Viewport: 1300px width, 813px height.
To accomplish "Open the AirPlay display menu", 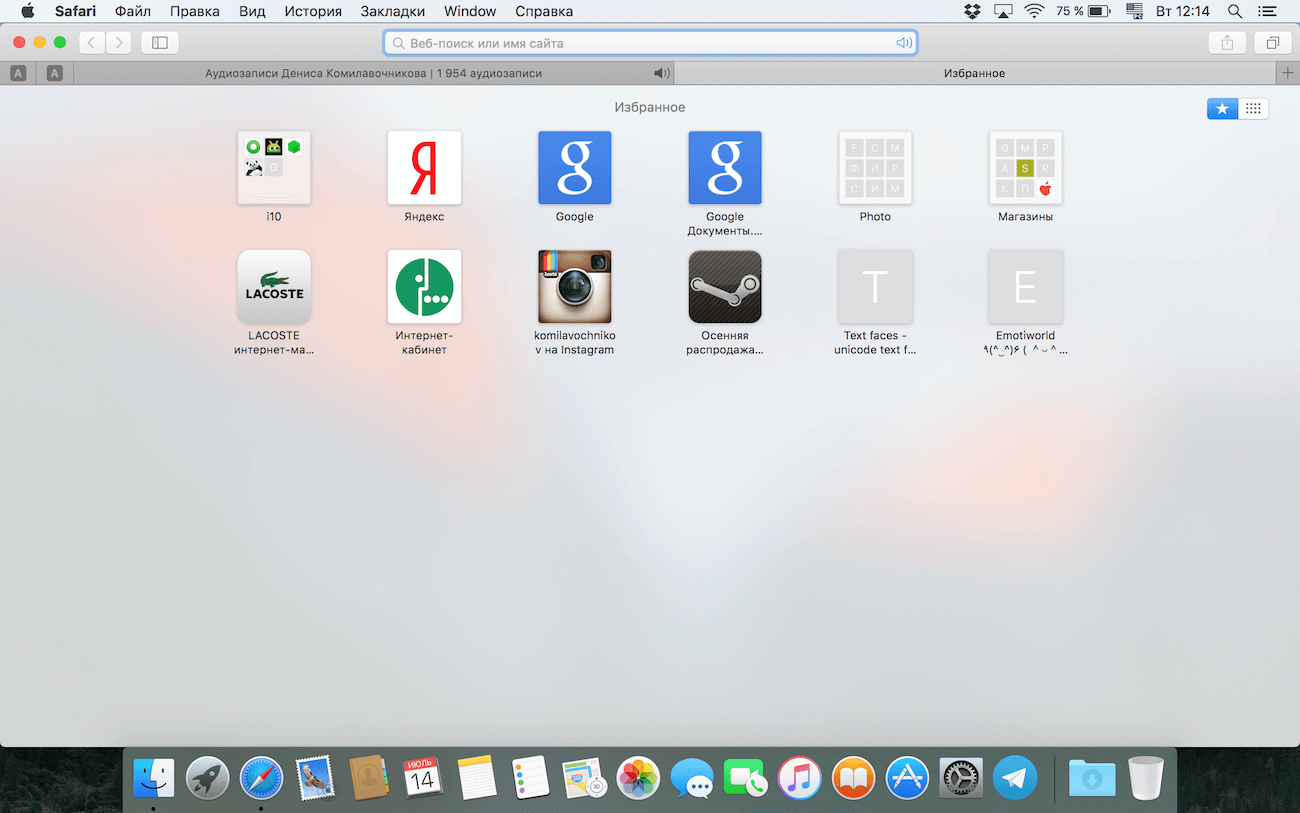I will tap(1003, 11).
